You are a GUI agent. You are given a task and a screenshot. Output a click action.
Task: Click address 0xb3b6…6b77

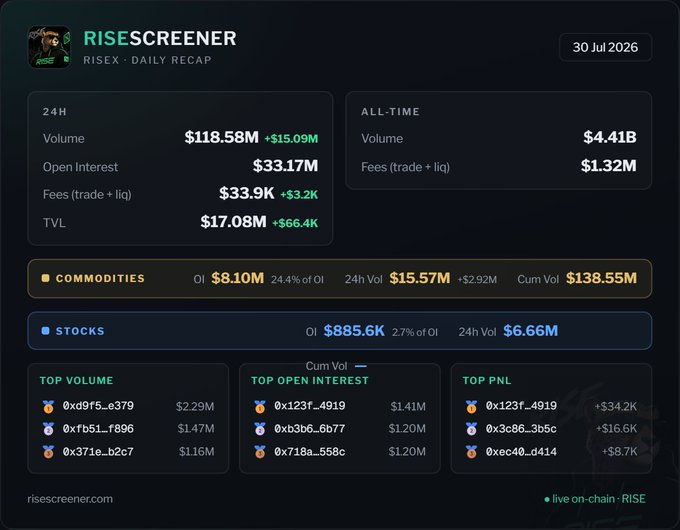click(x=310, y=429)
